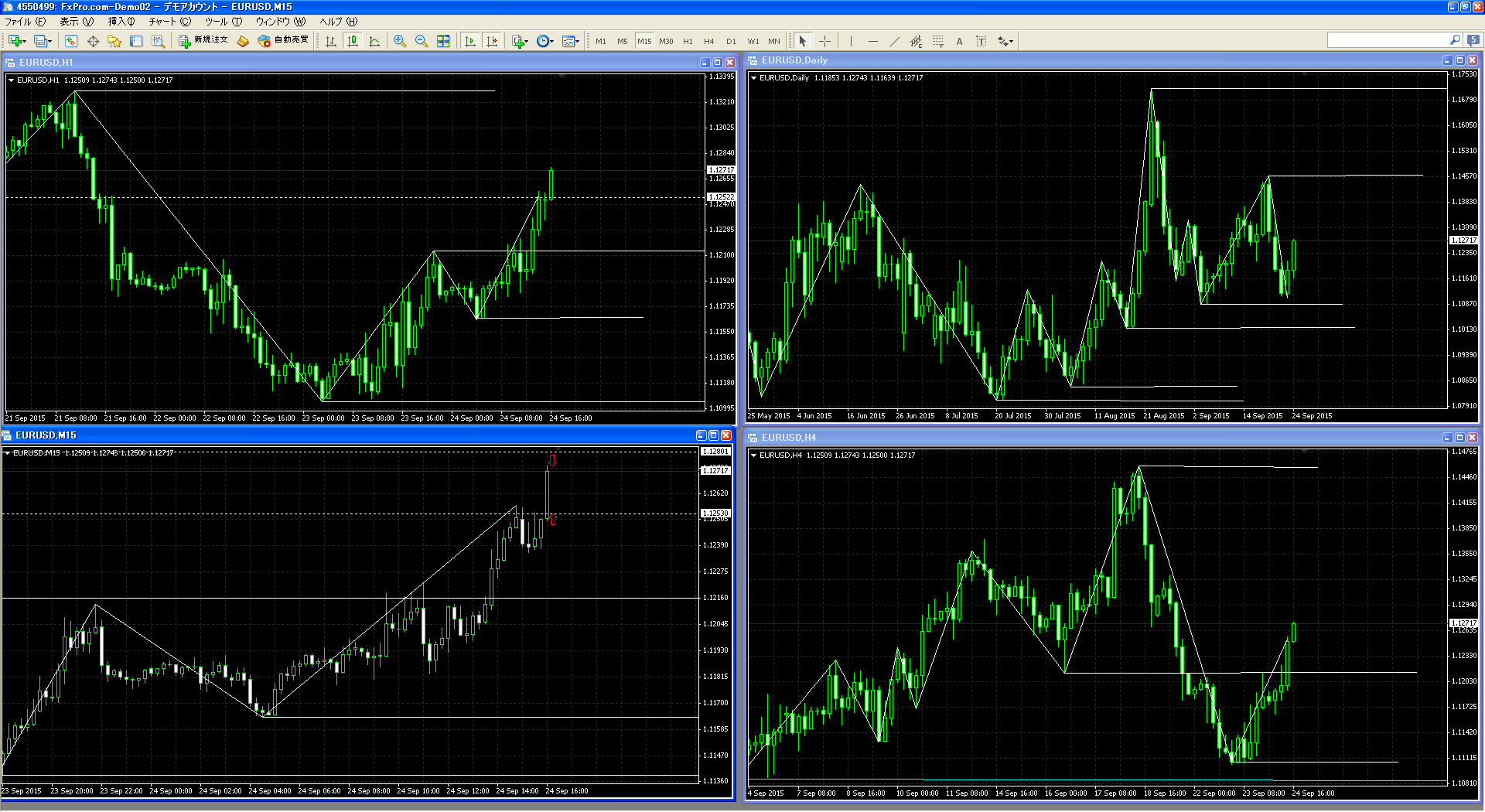Toggle the chart shift button
The image size is (1485, 812).
491,41
